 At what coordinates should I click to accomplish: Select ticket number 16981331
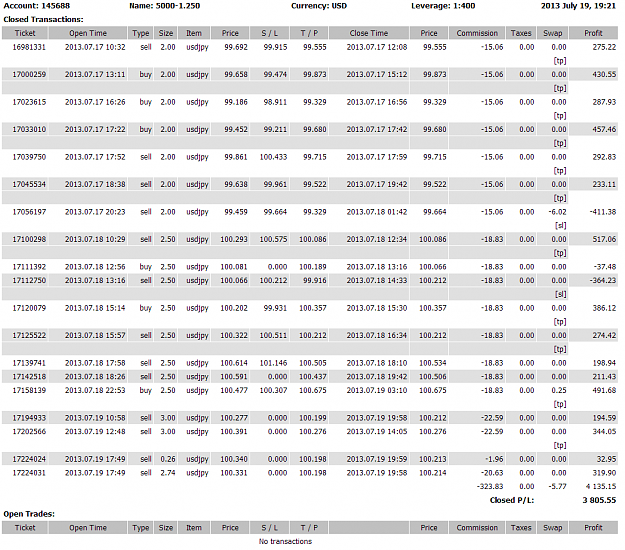click(x=29, y=47)
